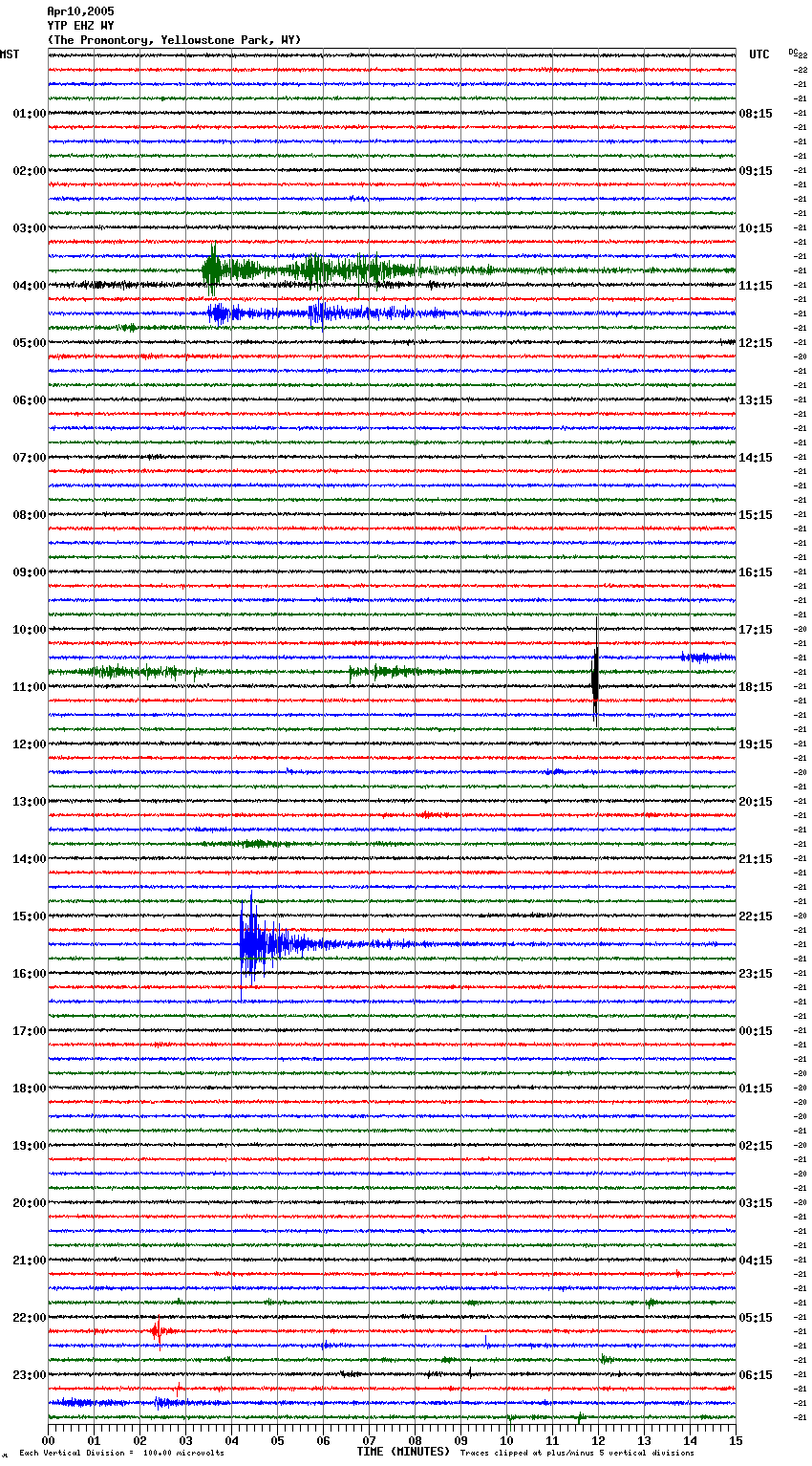Click the date label Apr10,2005
The height and width of the screenshot is (1466, 812).
tap(80, 11)
